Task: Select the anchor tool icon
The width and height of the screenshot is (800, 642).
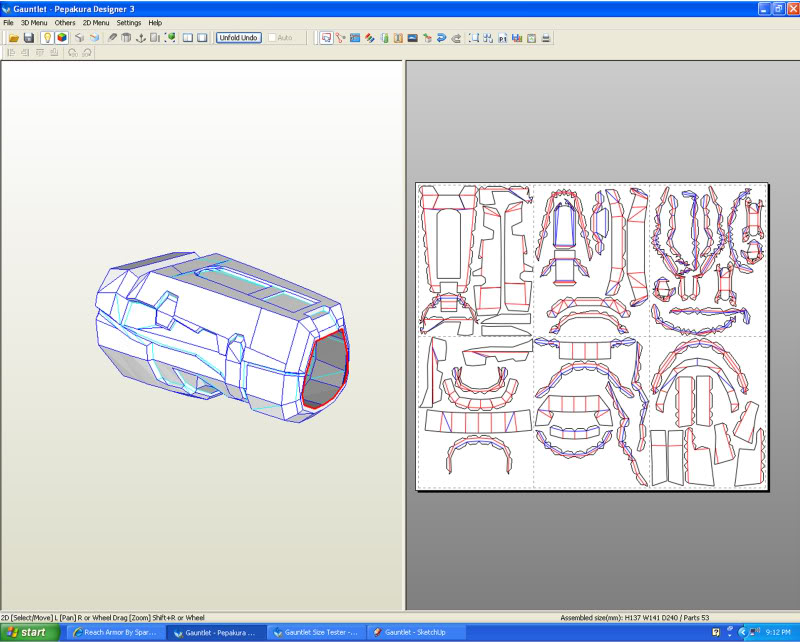Action: coord(141,38)
